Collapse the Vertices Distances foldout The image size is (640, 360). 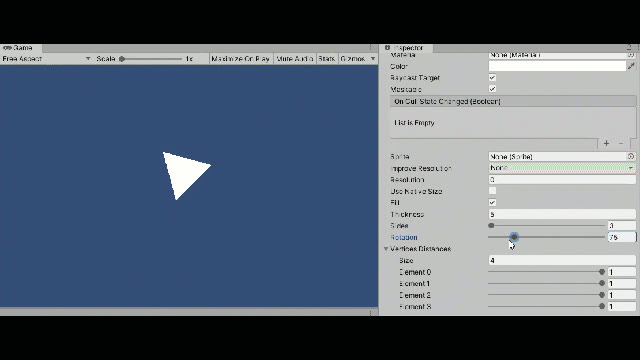(386, 249)
